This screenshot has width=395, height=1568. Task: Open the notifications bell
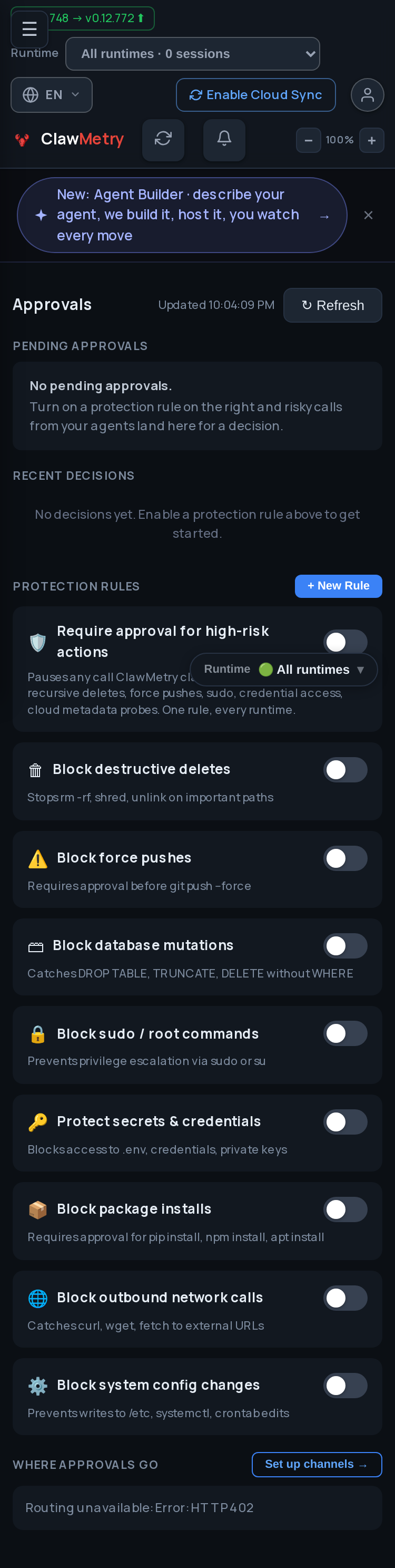point(224,139)
